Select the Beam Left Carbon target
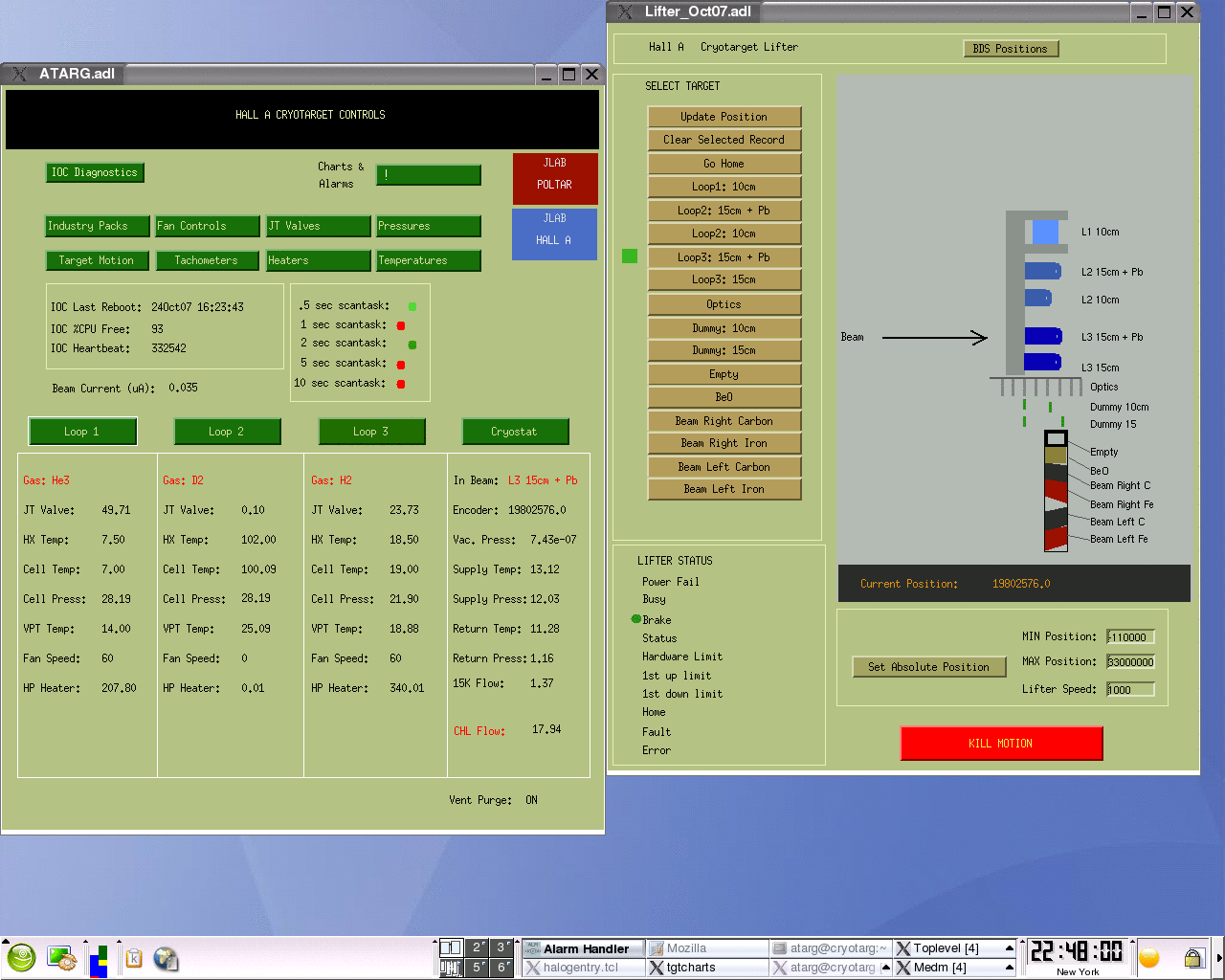1225x980 pixels. point(724,467)
